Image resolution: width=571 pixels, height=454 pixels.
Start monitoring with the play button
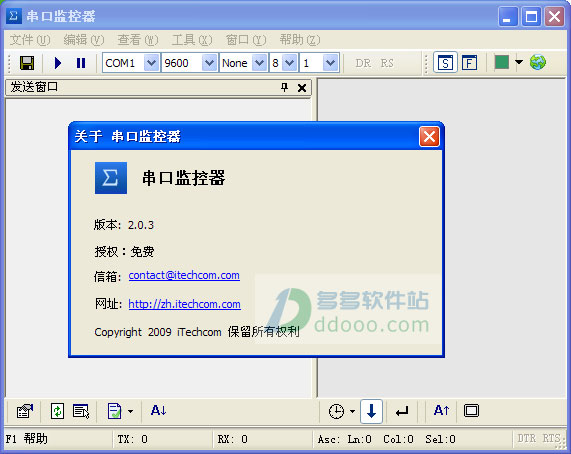58,63
